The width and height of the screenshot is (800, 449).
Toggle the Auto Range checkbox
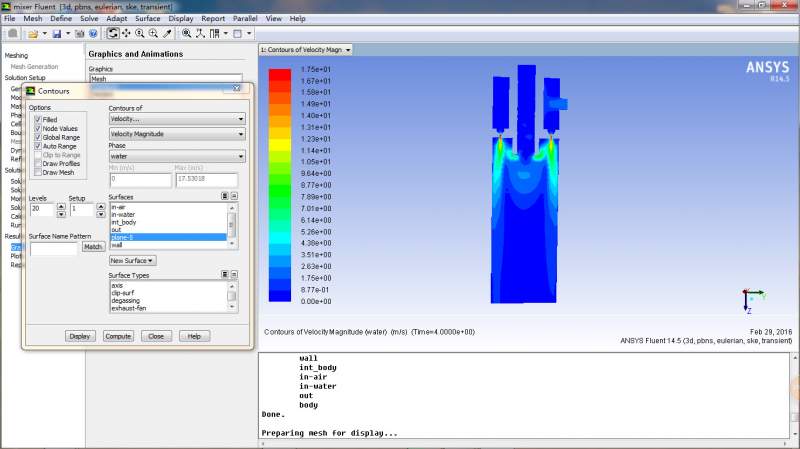[38, 146]
